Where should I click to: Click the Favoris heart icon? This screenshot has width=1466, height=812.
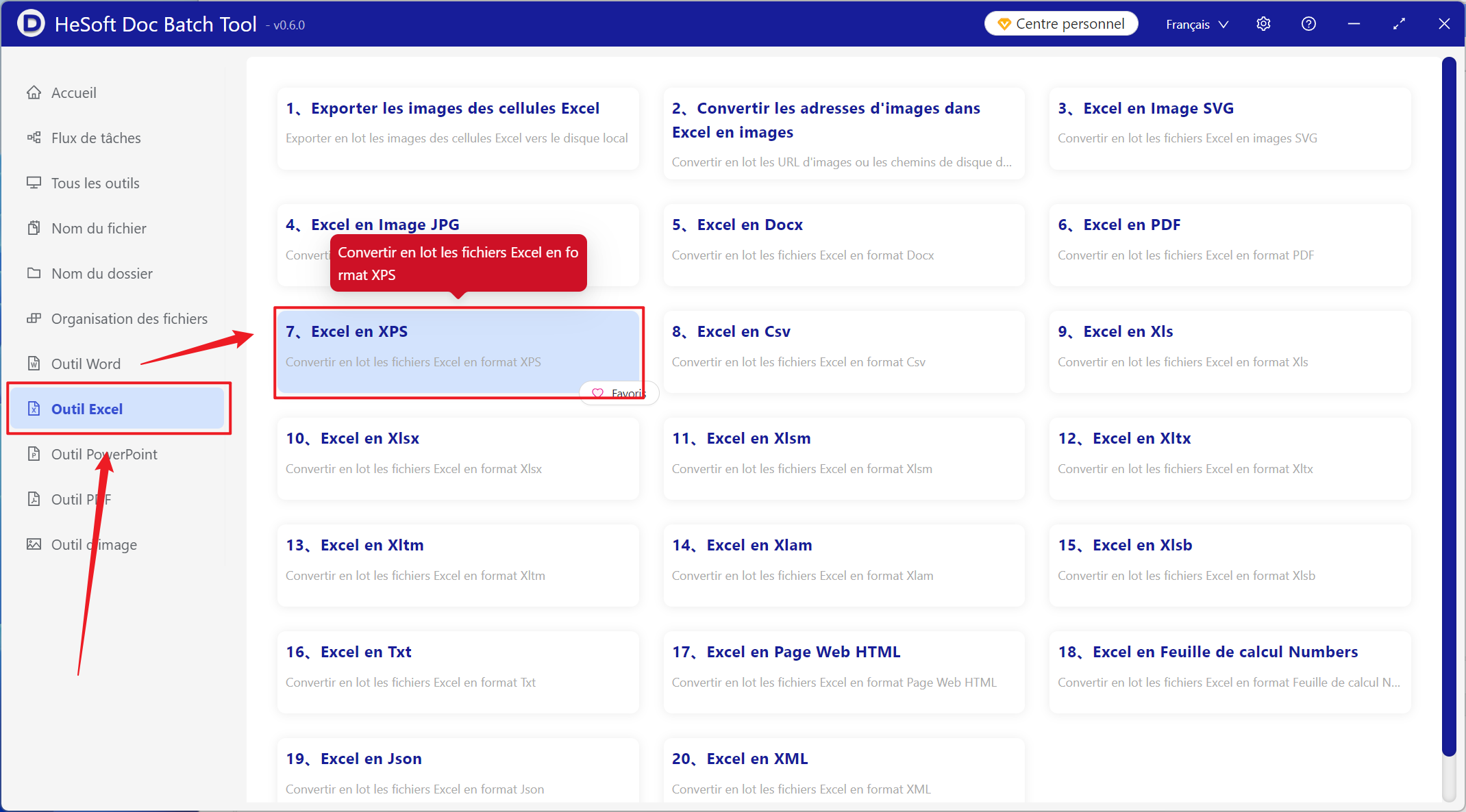pyautogui.click(x=597, y=394)
